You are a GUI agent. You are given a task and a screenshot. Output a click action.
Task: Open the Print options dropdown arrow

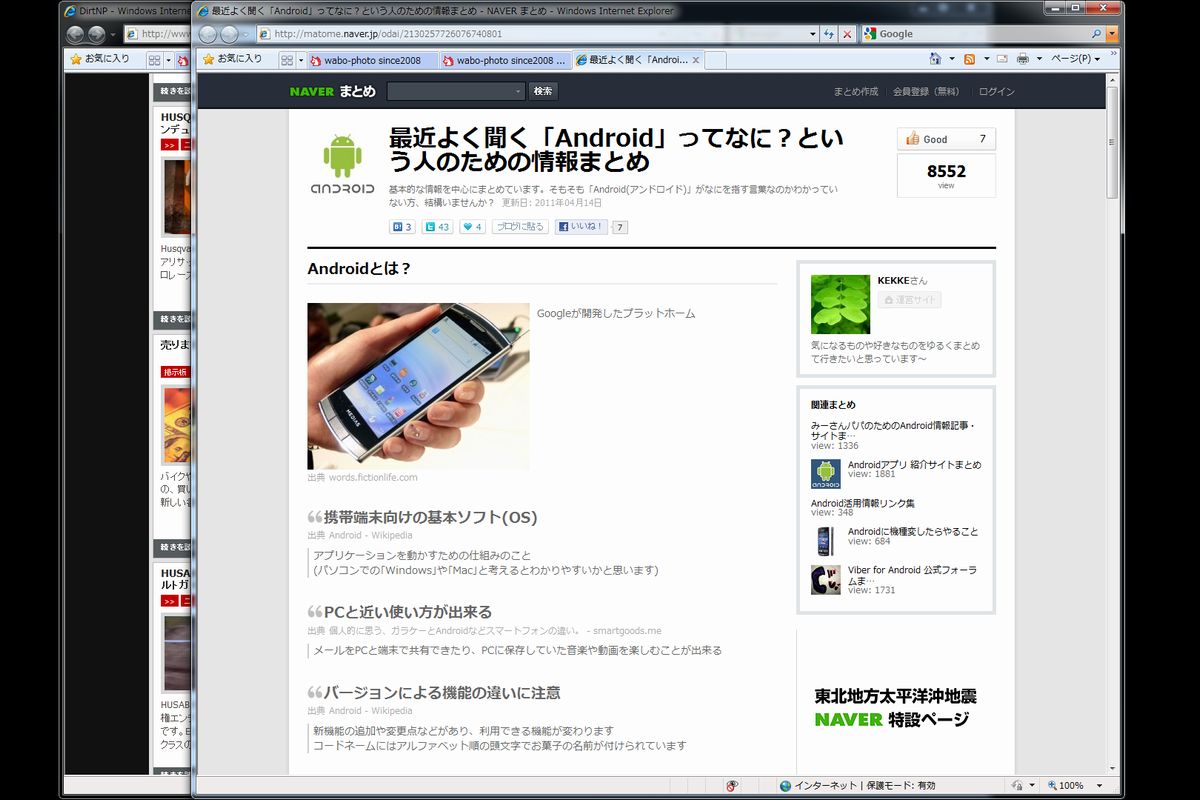click(1038, 59)
